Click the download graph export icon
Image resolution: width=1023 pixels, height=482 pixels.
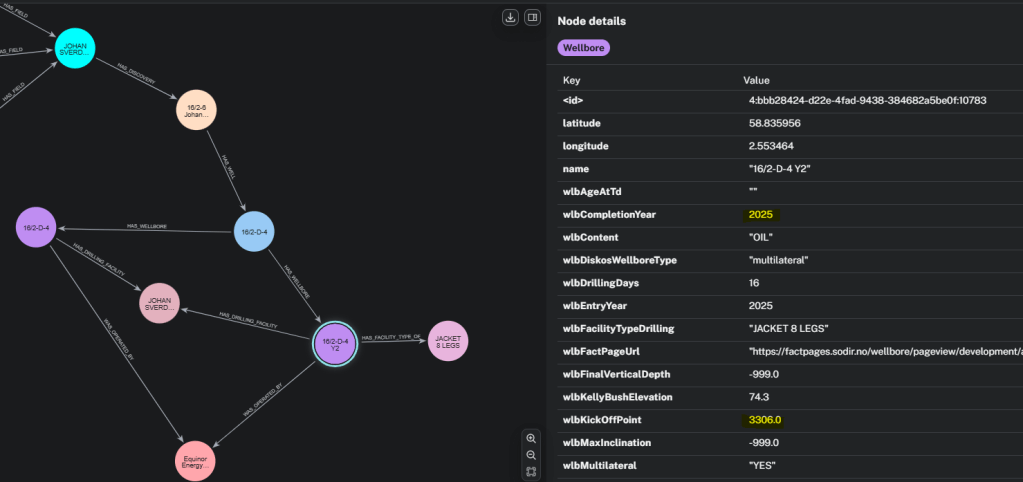coord(510,17)
